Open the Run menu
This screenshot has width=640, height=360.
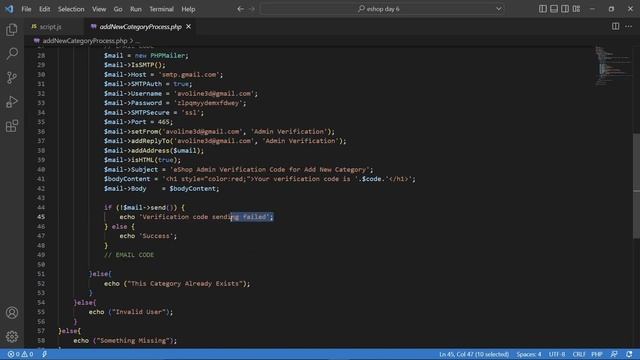136,9
